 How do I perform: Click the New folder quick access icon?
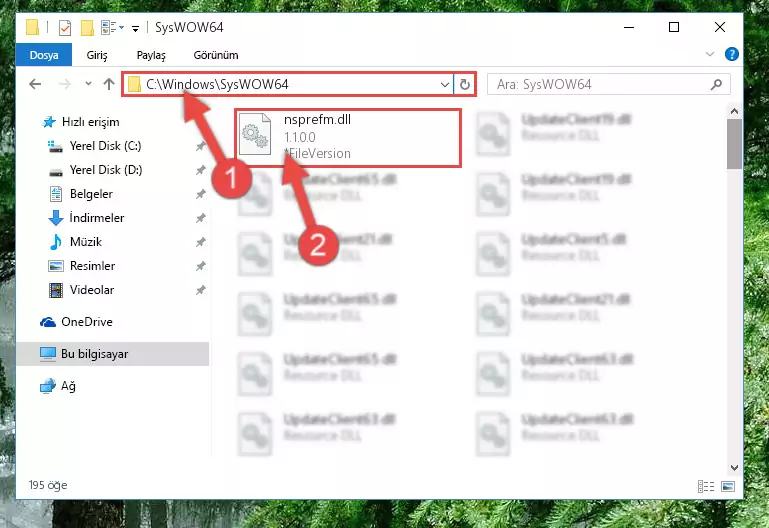pyautogui.click(x=87, y=28)
